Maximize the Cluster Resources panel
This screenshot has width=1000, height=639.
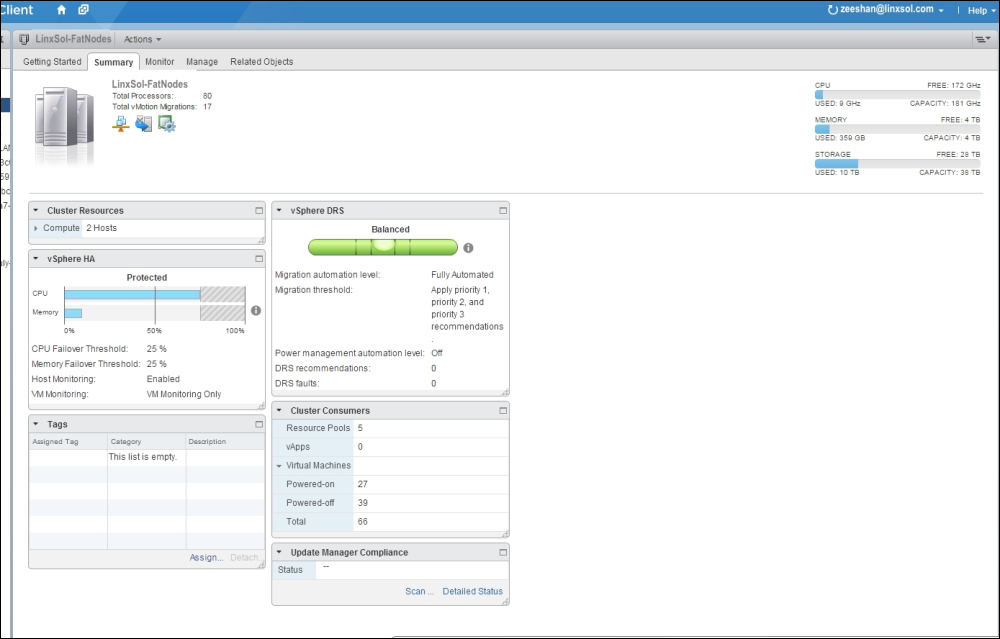(x=259, y=210)
